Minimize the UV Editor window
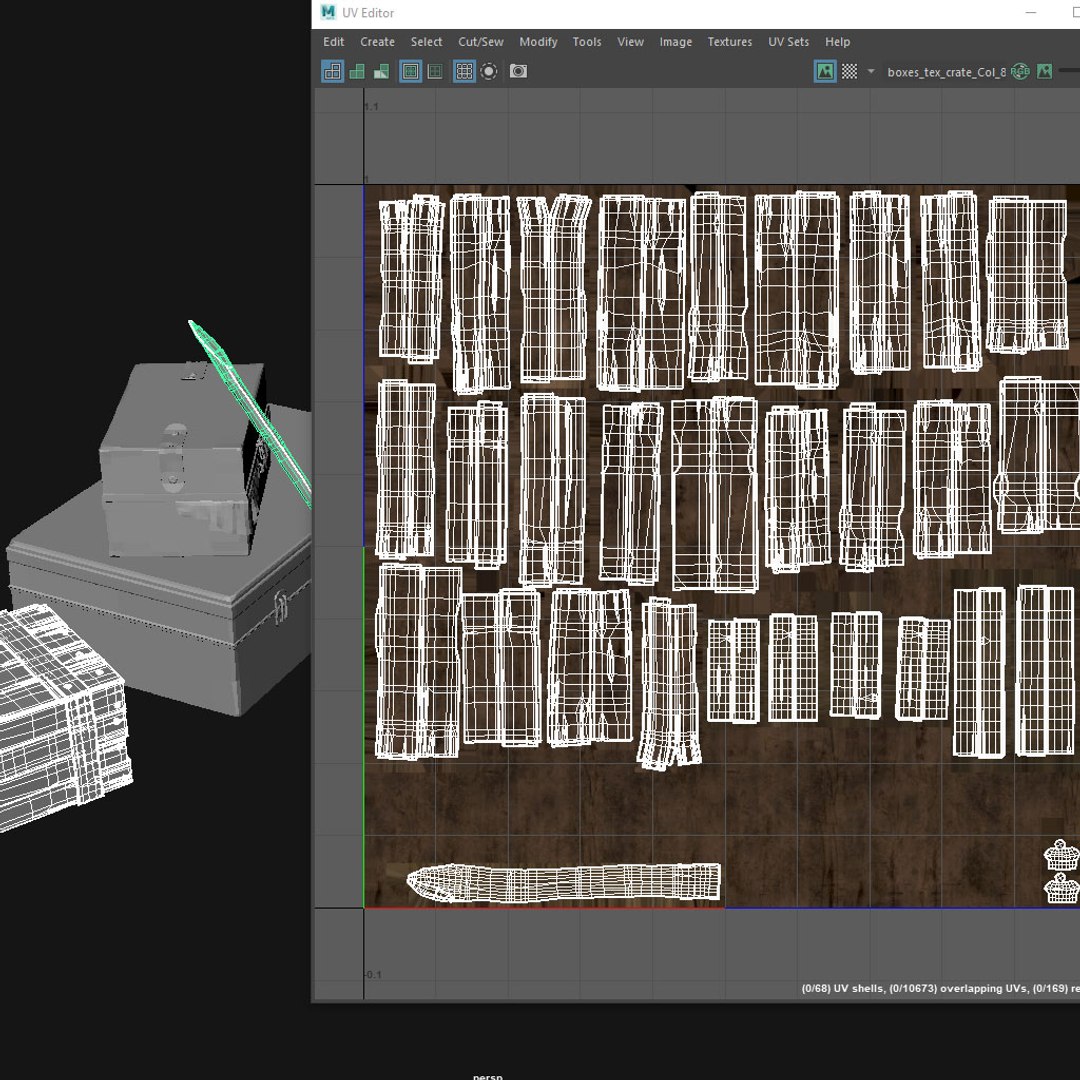Image resolution: width=1080 pixels, height=1080 pixels. pyautogui.click(x=1030, y=12)
